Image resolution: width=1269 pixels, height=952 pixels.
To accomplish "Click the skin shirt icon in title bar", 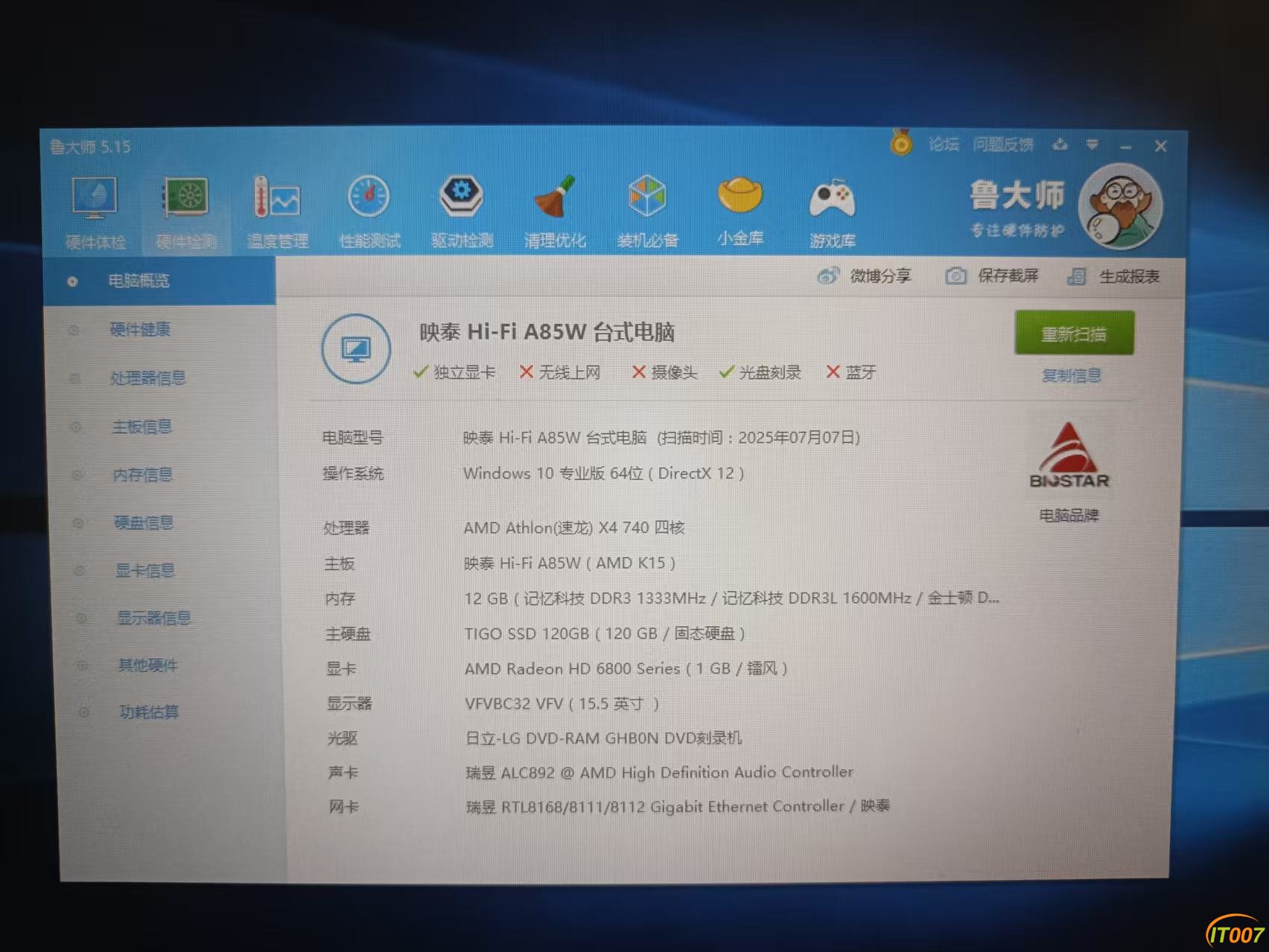I will tap(1060, 144).
